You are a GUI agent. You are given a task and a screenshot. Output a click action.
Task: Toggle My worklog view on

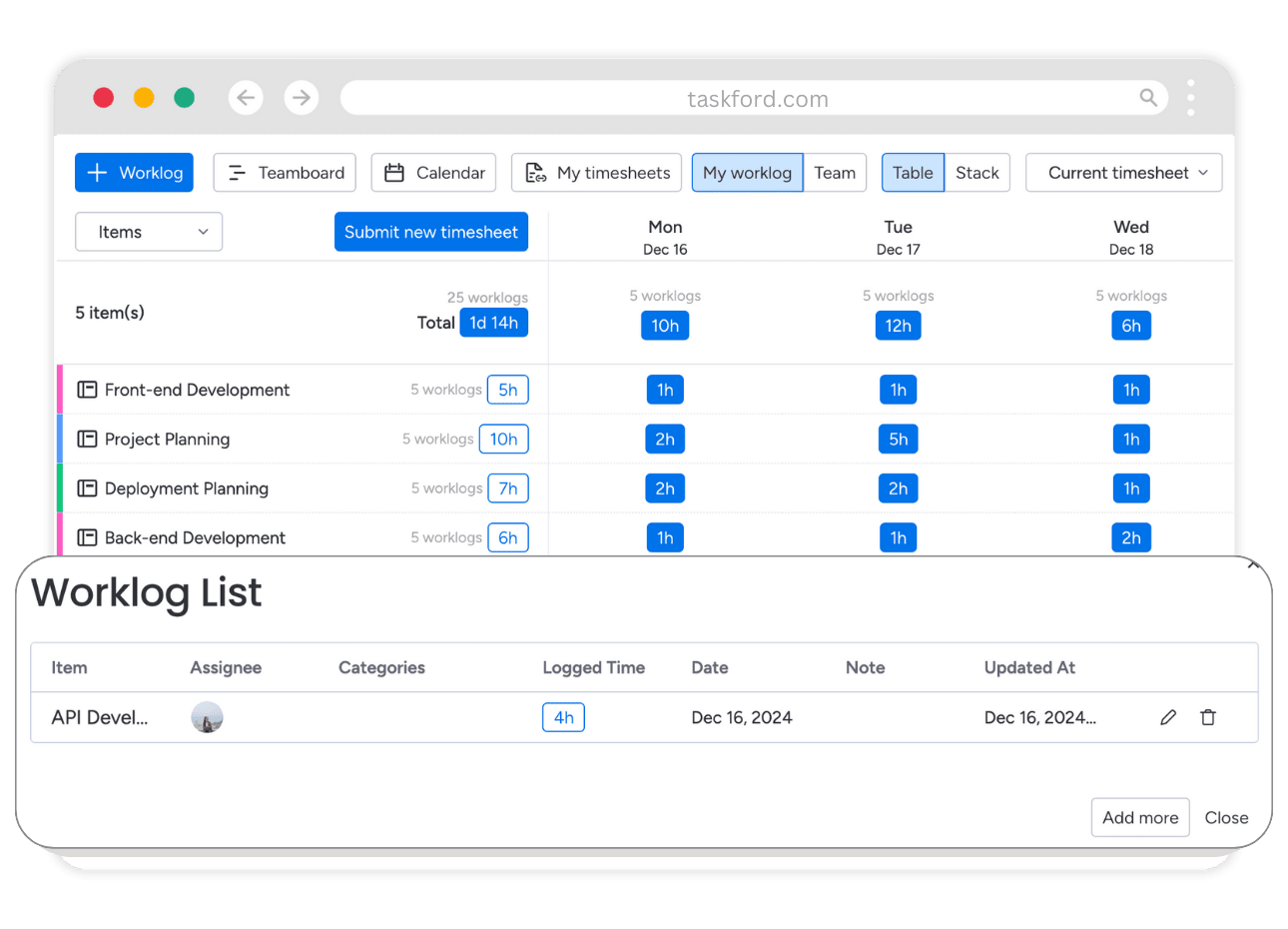point(747,172)
